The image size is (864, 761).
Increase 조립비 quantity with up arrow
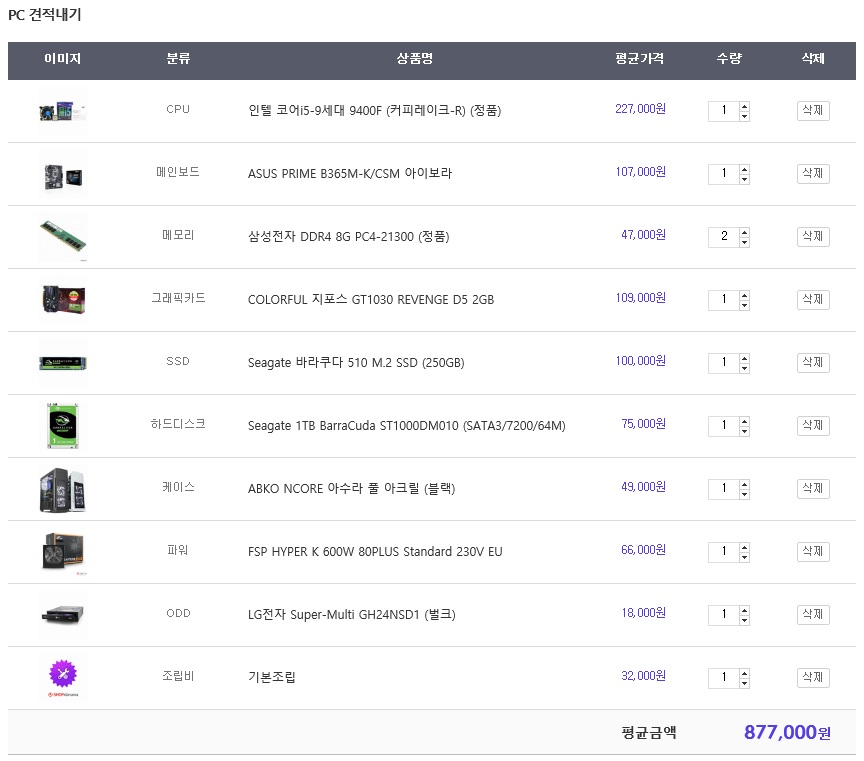point(744,673)
